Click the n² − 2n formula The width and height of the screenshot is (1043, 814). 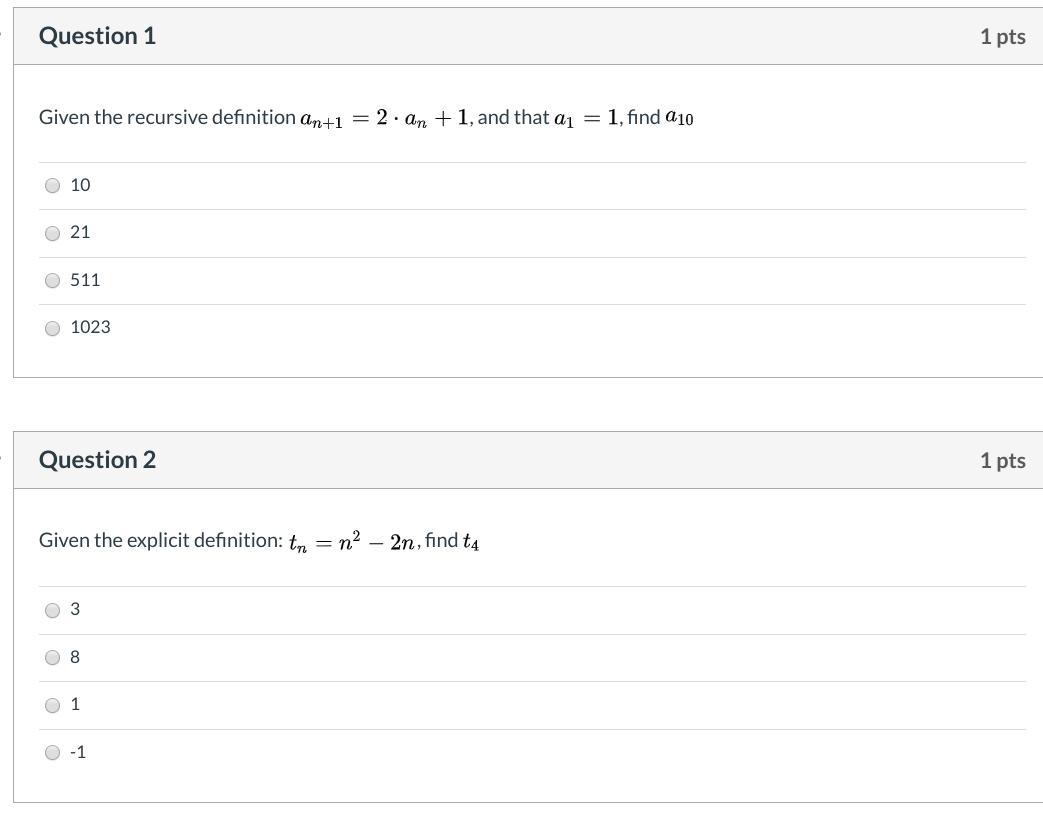[378, 541]
